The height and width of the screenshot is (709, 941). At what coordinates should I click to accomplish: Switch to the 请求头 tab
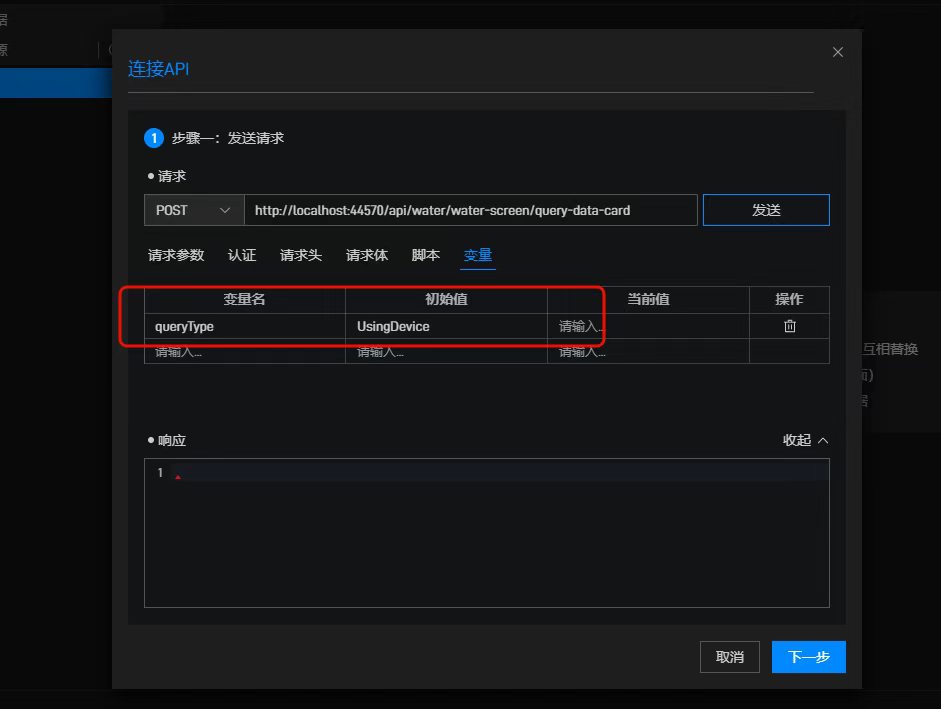pos(301,255)
